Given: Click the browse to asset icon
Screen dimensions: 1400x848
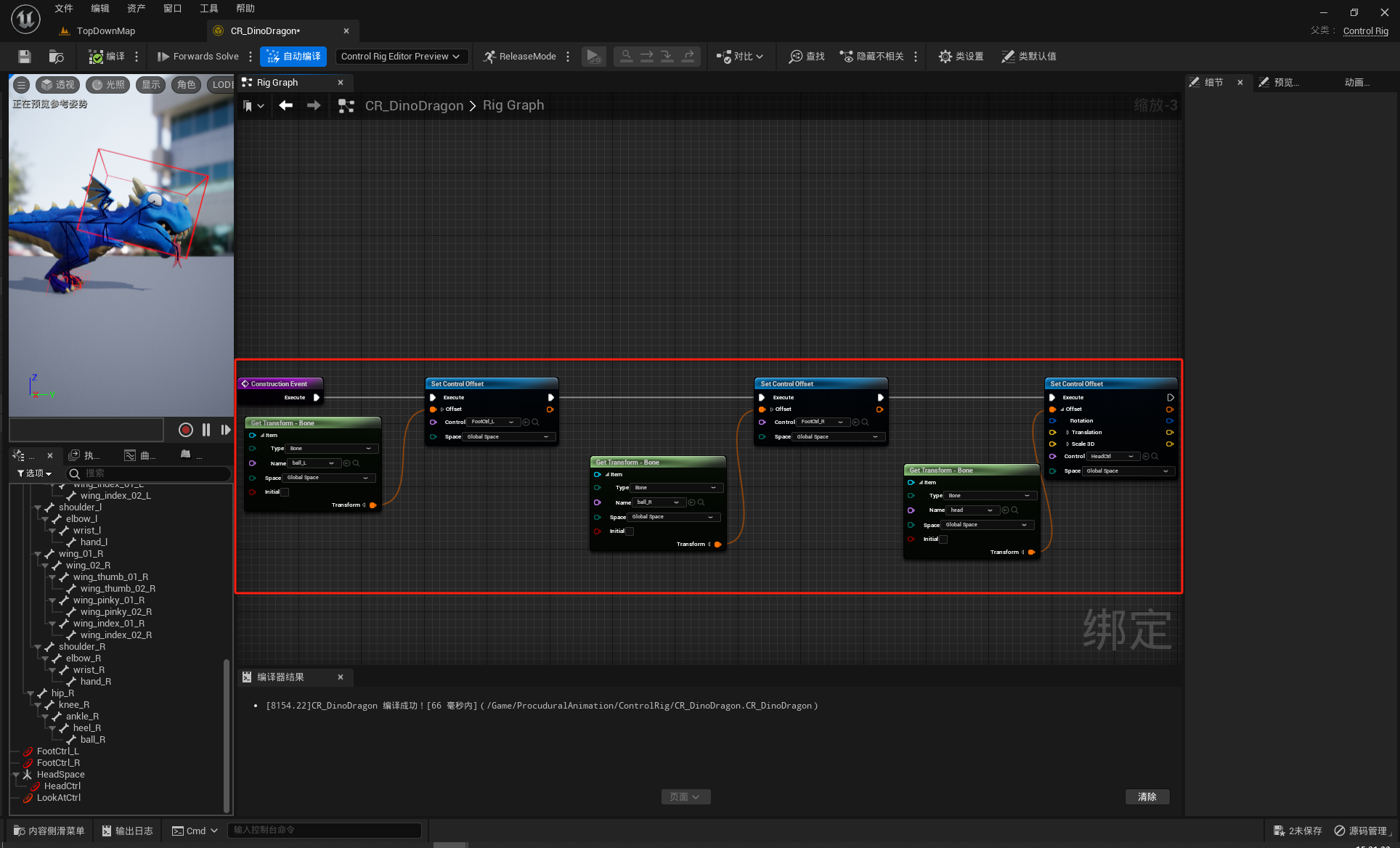Looking at the screenshot, I should point(56,57).
